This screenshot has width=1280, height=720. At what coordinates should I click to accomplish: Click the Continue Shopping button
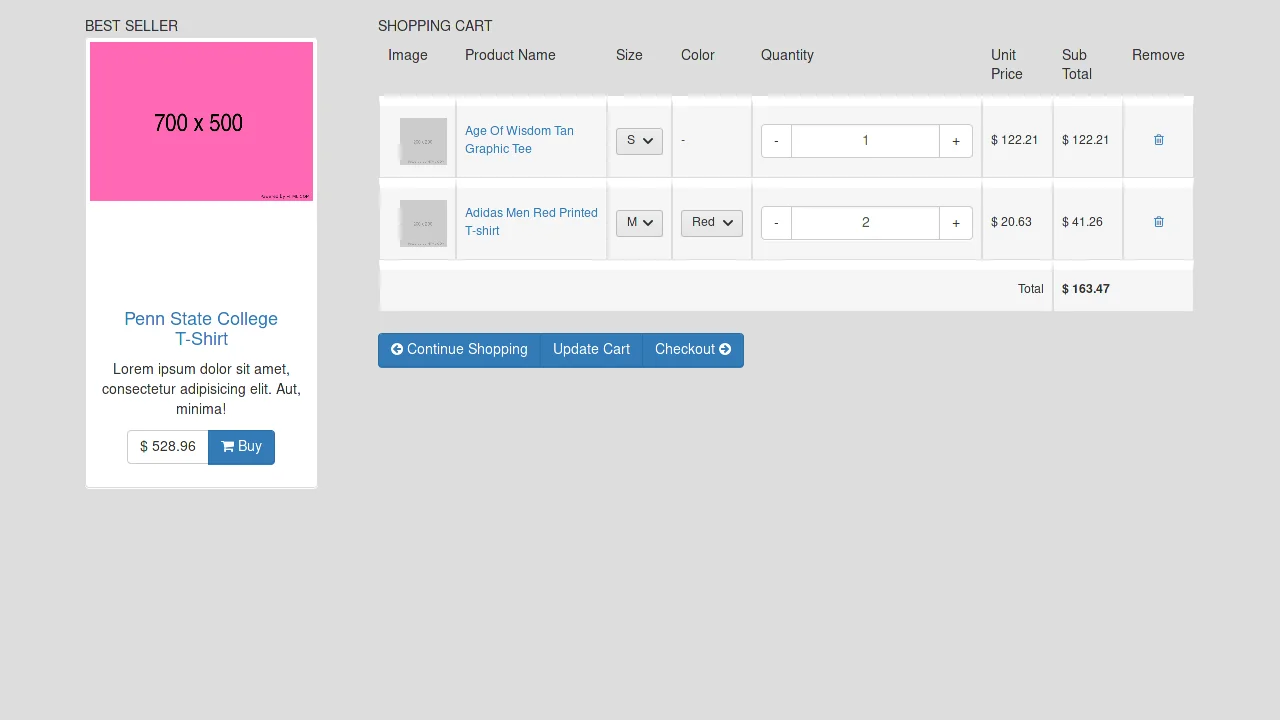459,349
